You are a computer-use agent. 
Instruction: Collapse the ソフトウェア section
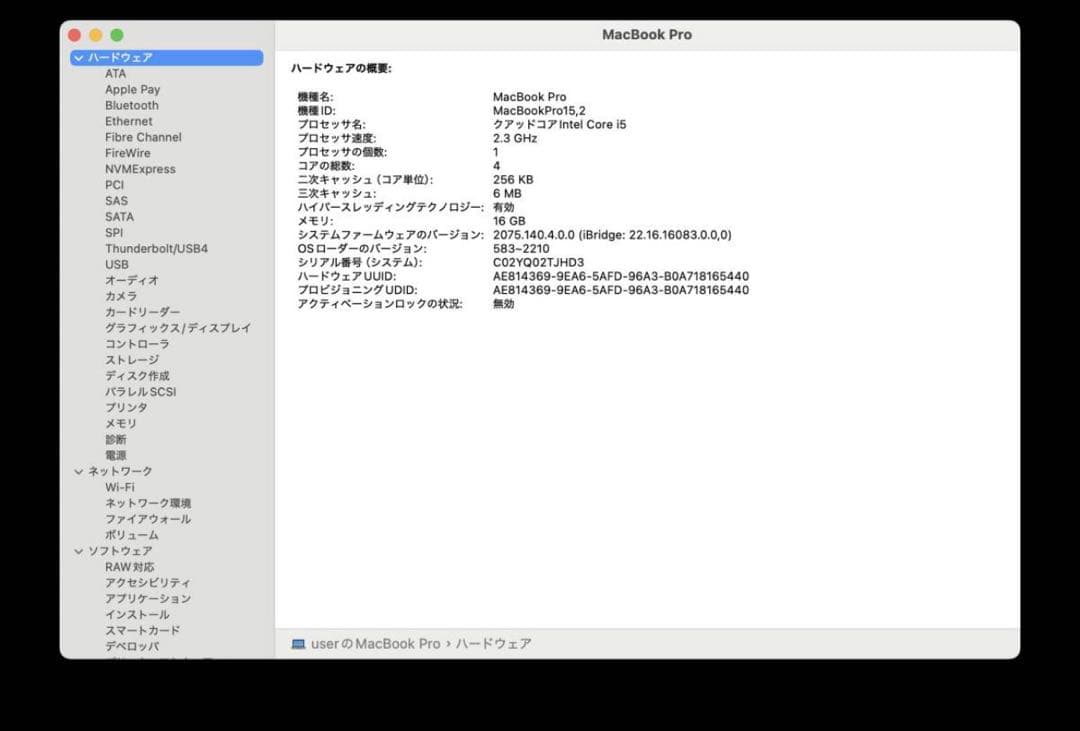pos(78,551)
